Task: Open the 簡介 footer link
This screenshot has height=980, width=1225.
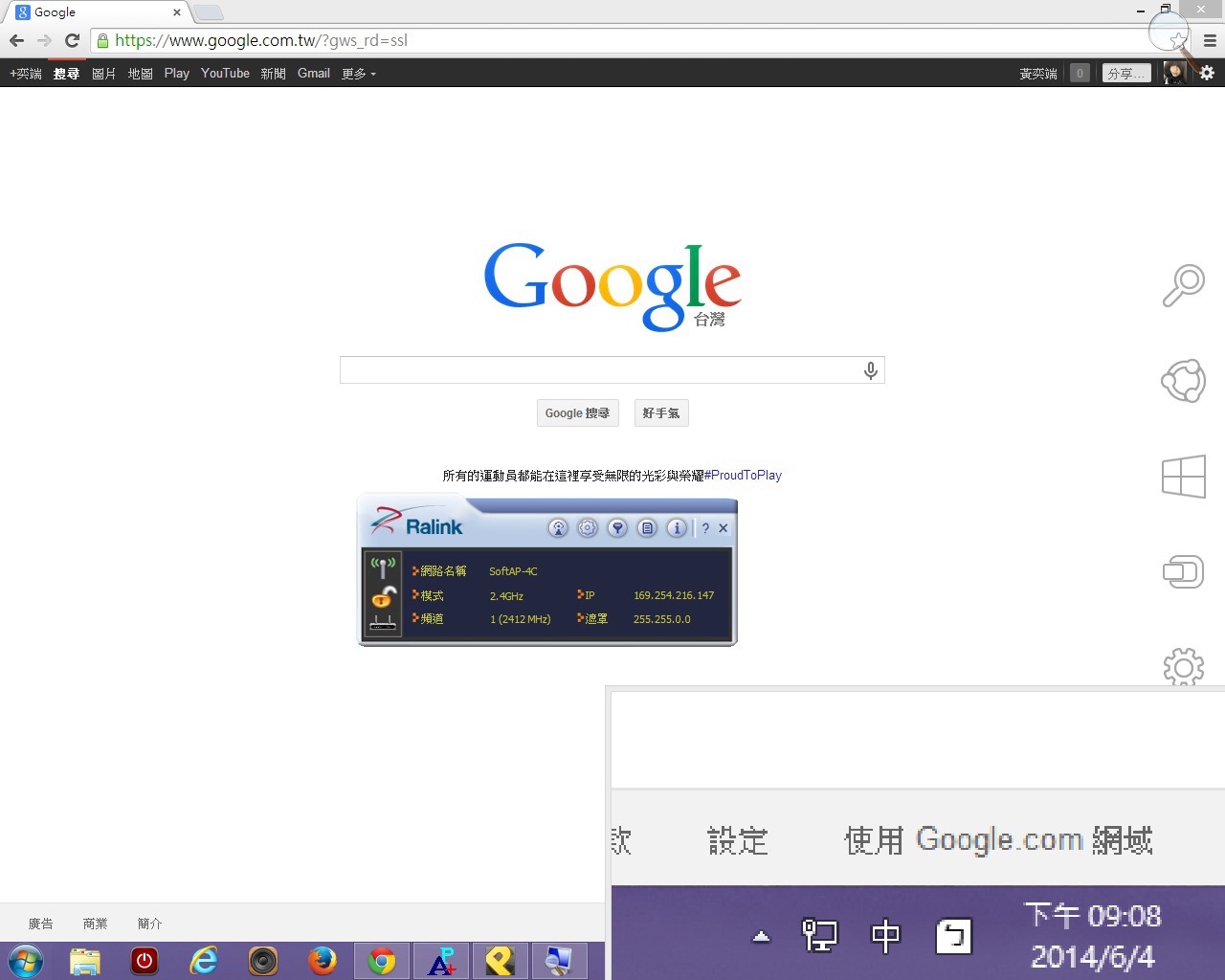Action: [x=150, y=924]
